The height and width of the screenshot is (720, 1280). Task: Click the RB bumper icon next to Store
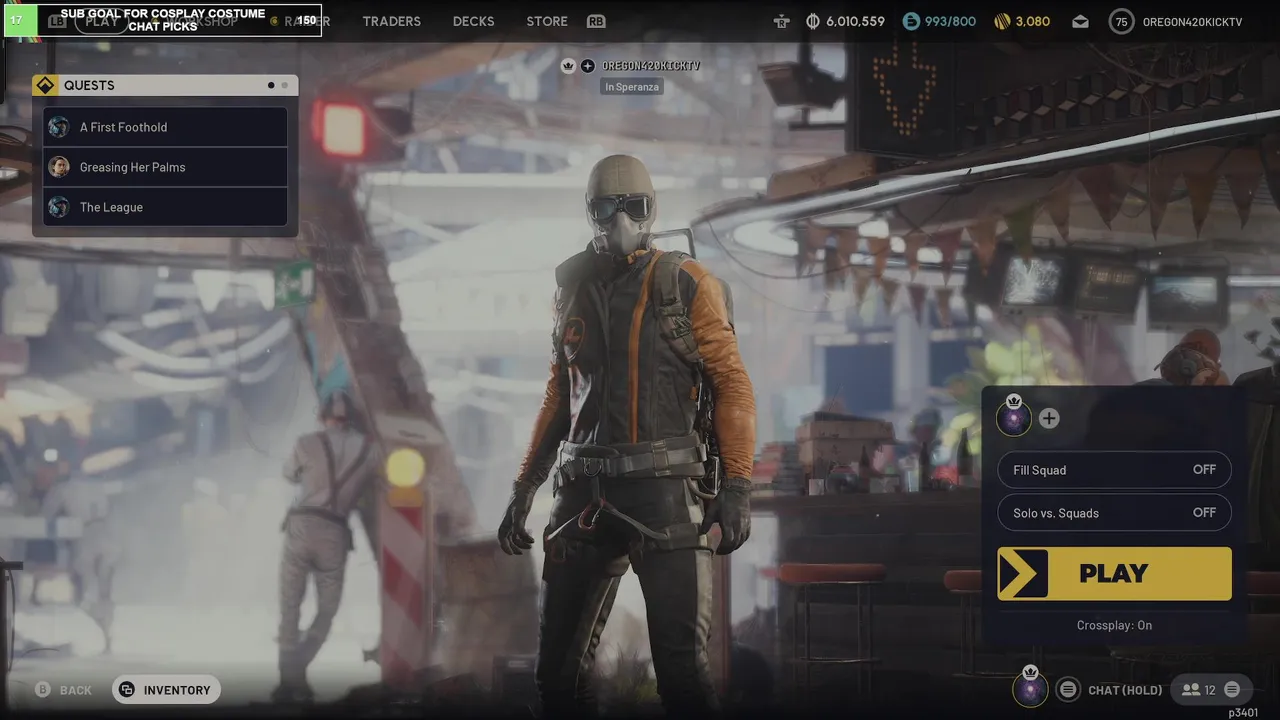(x=596, y=21)
